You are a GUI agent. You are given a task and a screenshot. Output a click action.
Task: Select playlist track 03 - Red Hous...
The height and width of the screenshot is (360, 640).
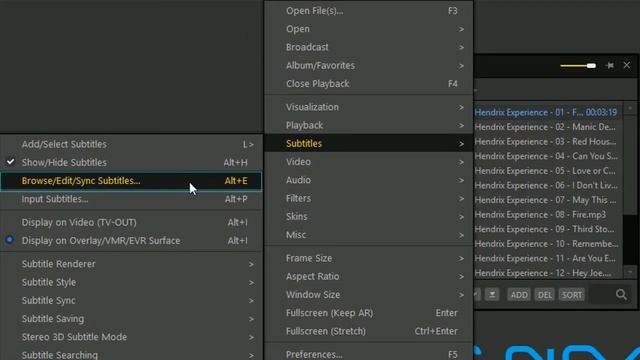click(x=548, y=142)
